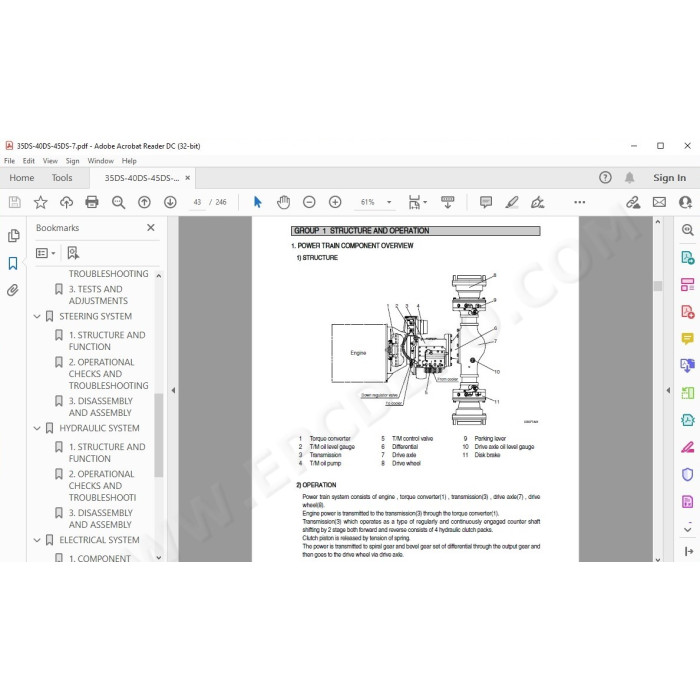Zoom in with plus button
Image resolution: width=700 pixels, height=700 pixels.
(x=335, y=202)
